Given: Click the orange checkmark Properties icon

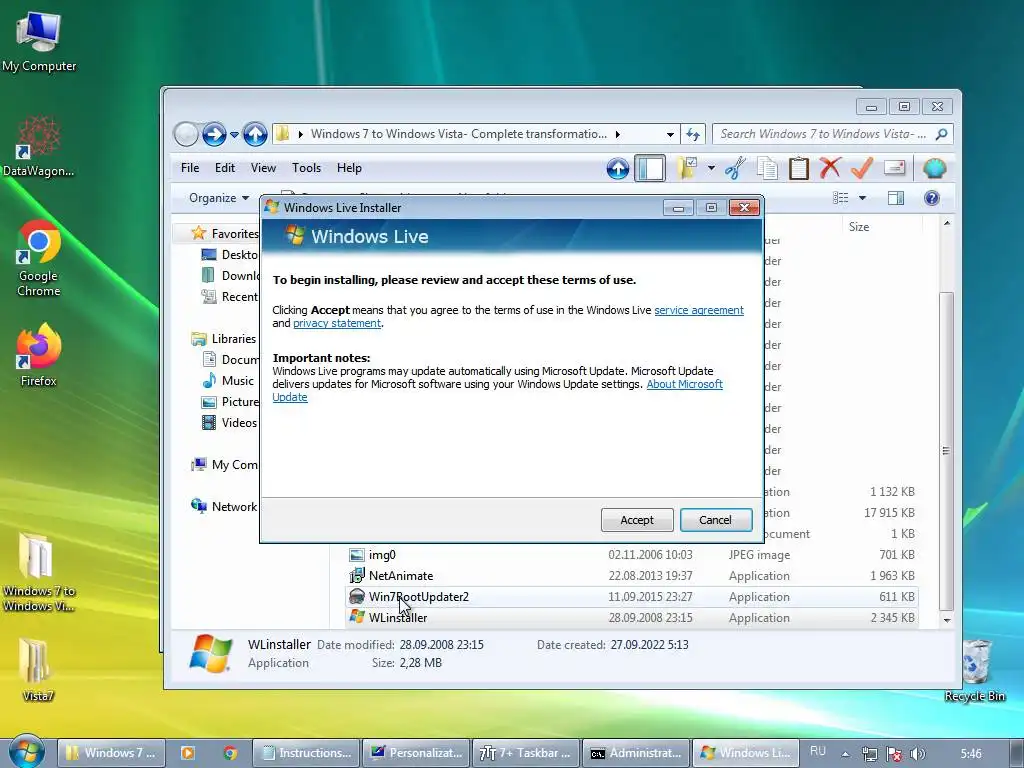Looking at the screenshot, I should point(862,168).
